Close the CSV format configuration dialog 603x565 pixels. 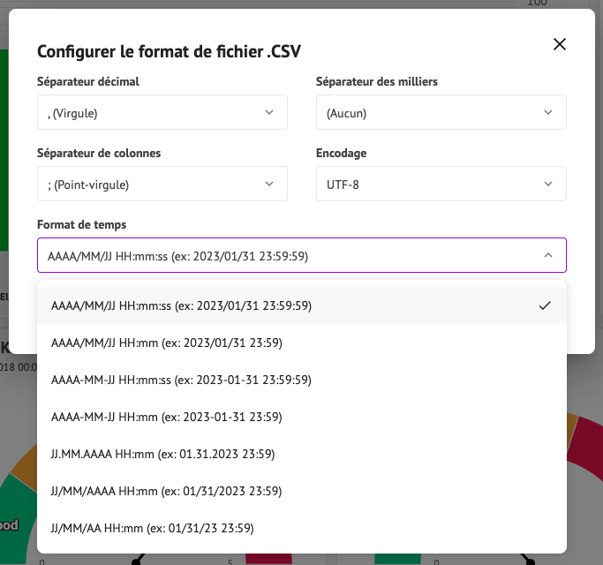coord(559,44)
